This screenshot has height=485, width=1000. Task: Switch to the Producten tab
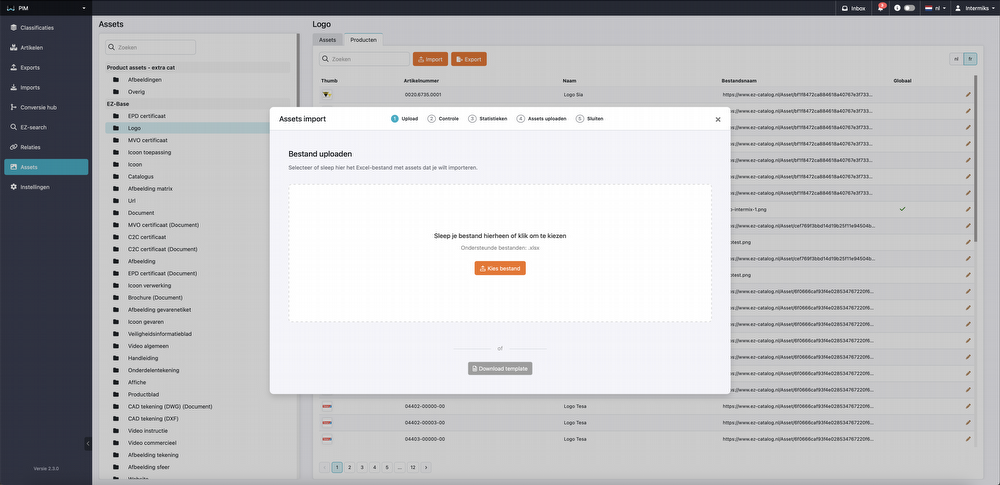[363, 40]
